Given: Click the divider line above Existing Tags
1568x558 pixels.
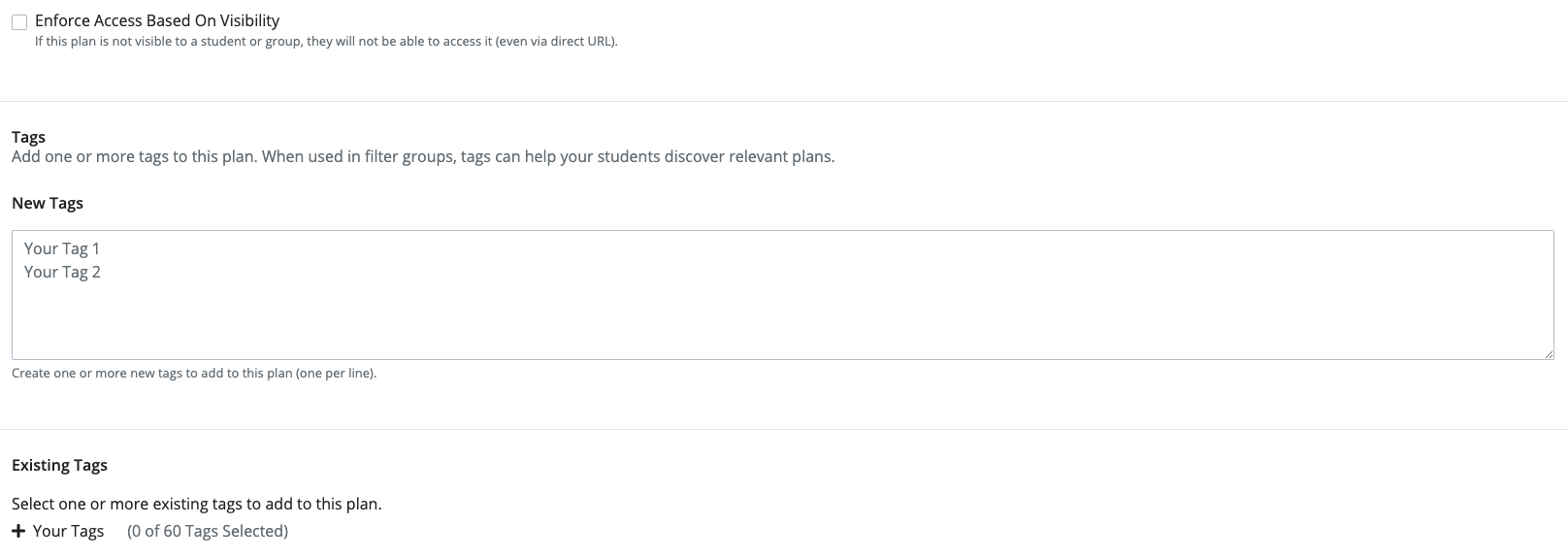Looking at the screenshot, I should [x=776, y=430].
